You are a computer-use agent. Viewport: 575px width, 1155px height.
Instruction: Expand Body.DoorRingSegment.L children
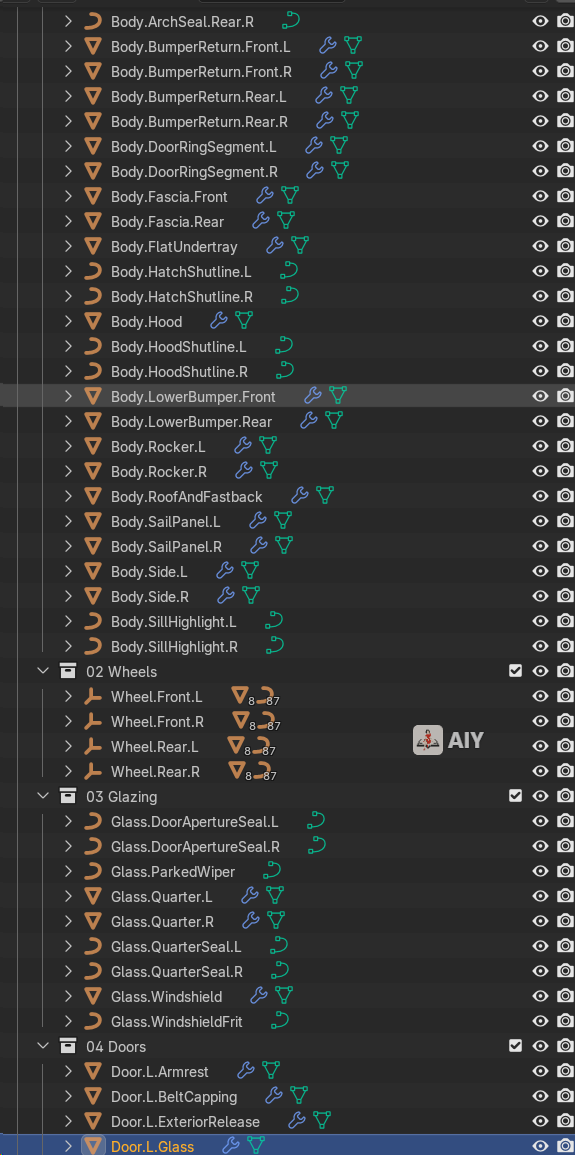(x=68, y=147)
